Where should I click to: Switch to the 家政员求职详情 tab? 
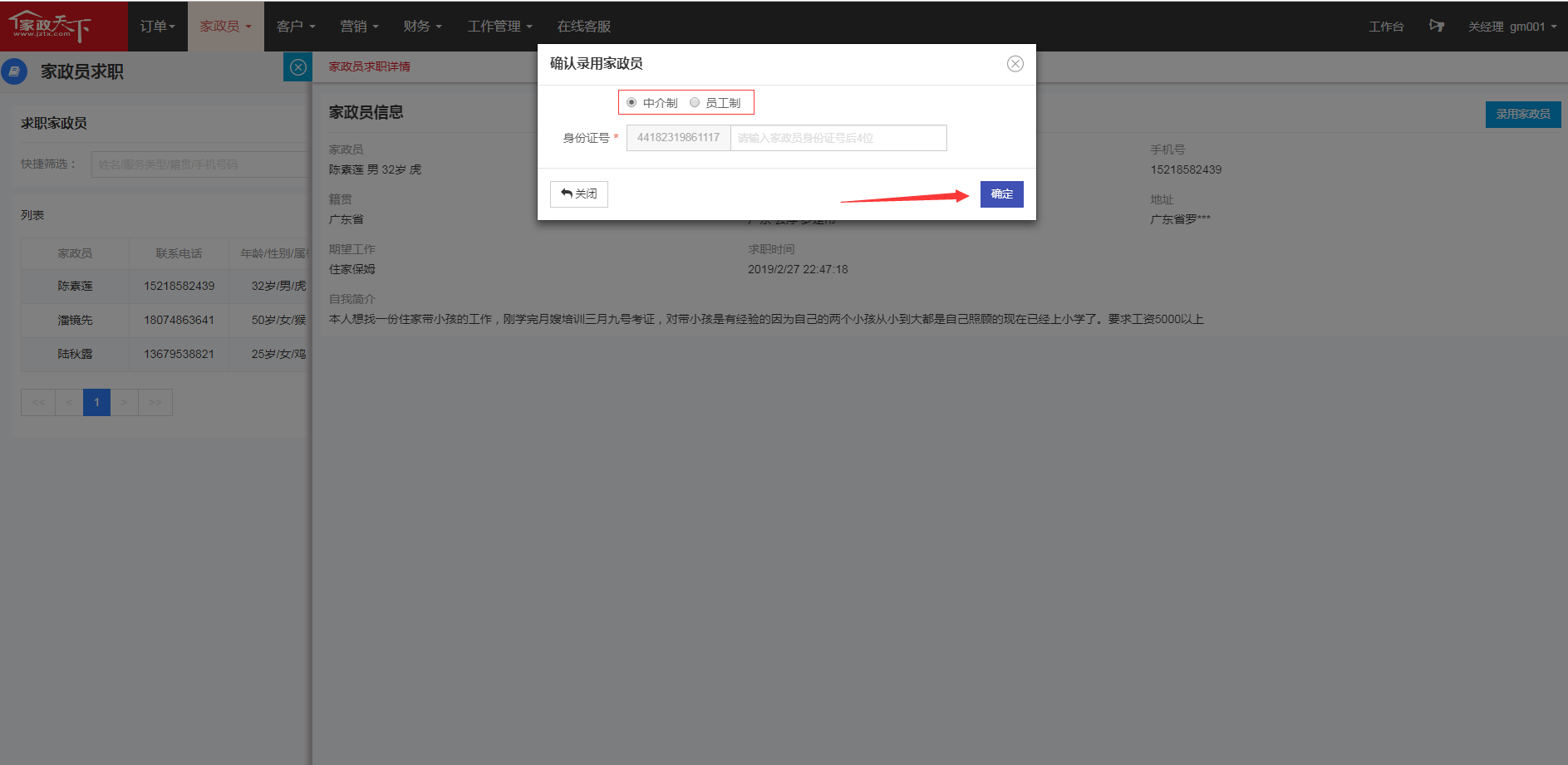(x=369, y=66)
